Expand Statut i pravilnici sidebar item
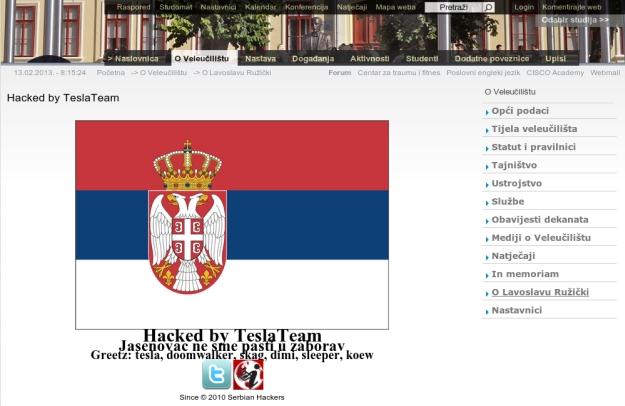 pyautogui.click(x=533, y=147)
